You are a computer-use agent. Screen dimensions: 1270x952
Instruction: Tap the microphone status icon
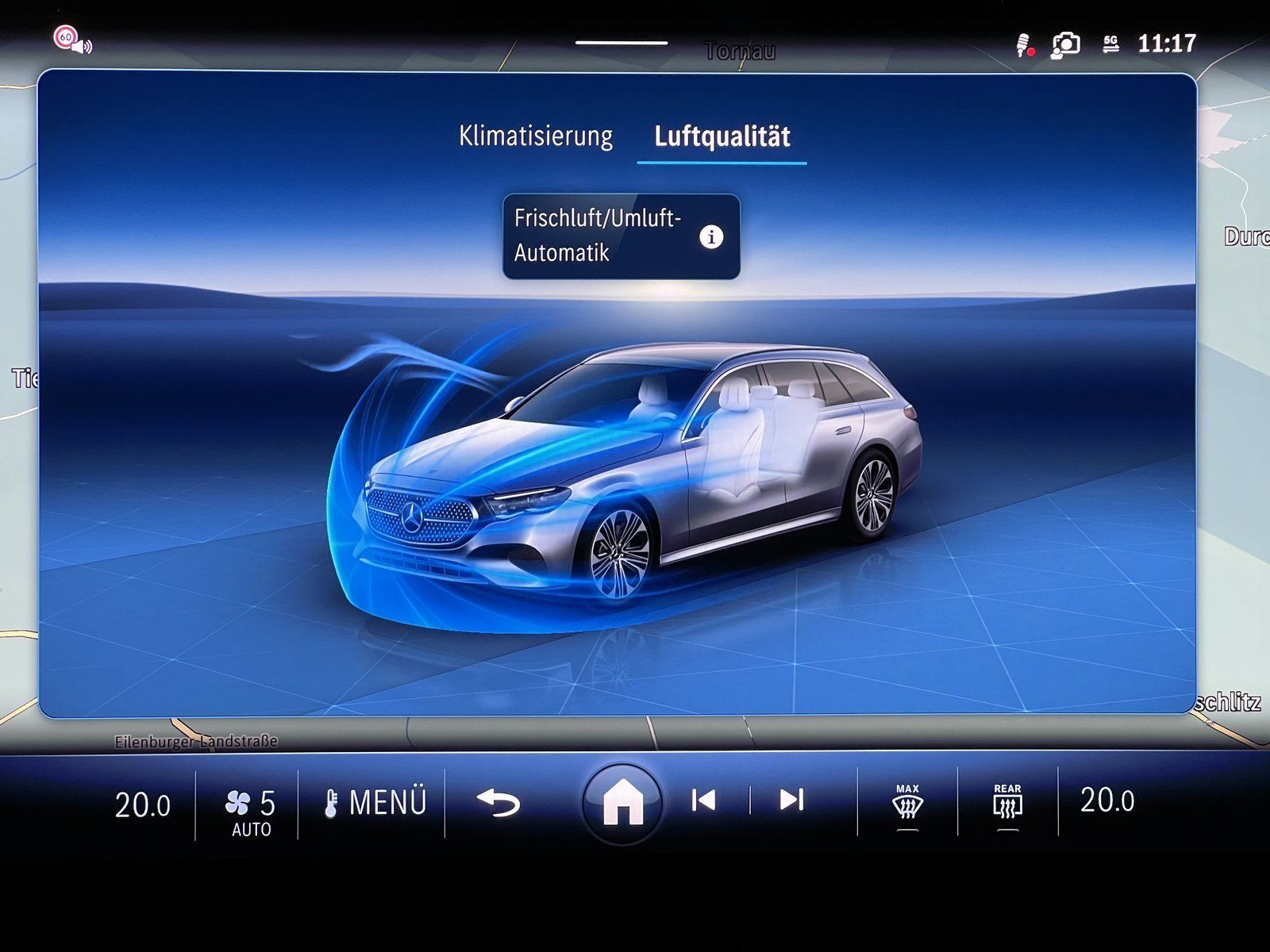point(1025,44)
